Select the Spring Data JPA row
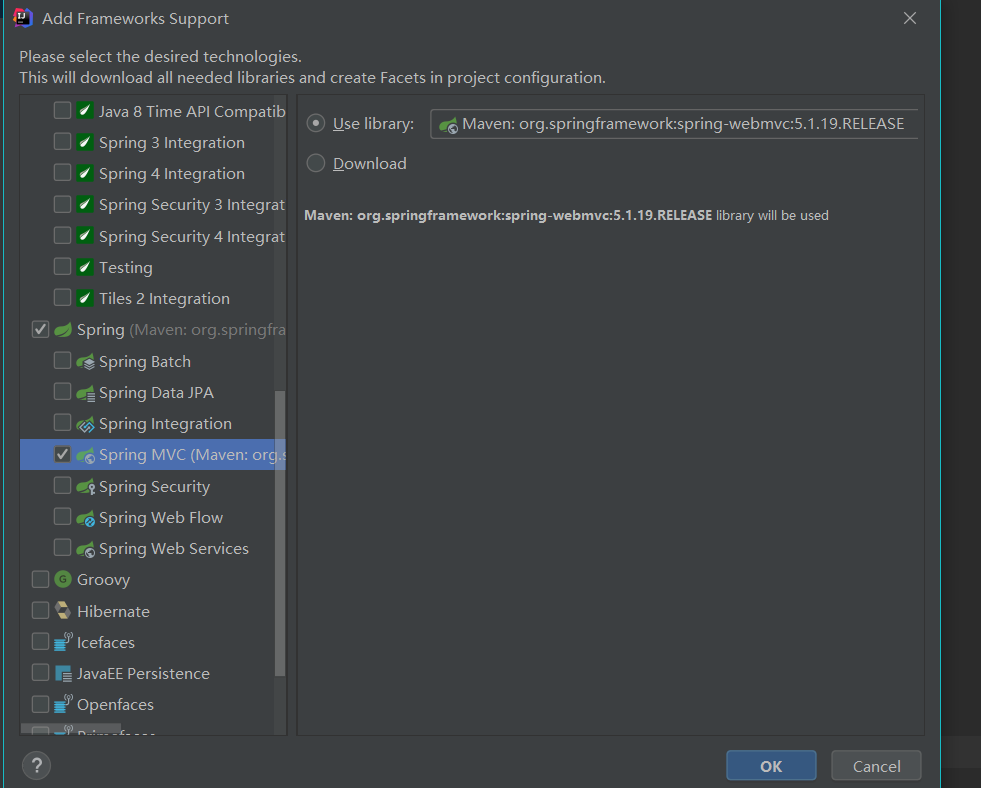The image size is (981, 788). (153, 392)
